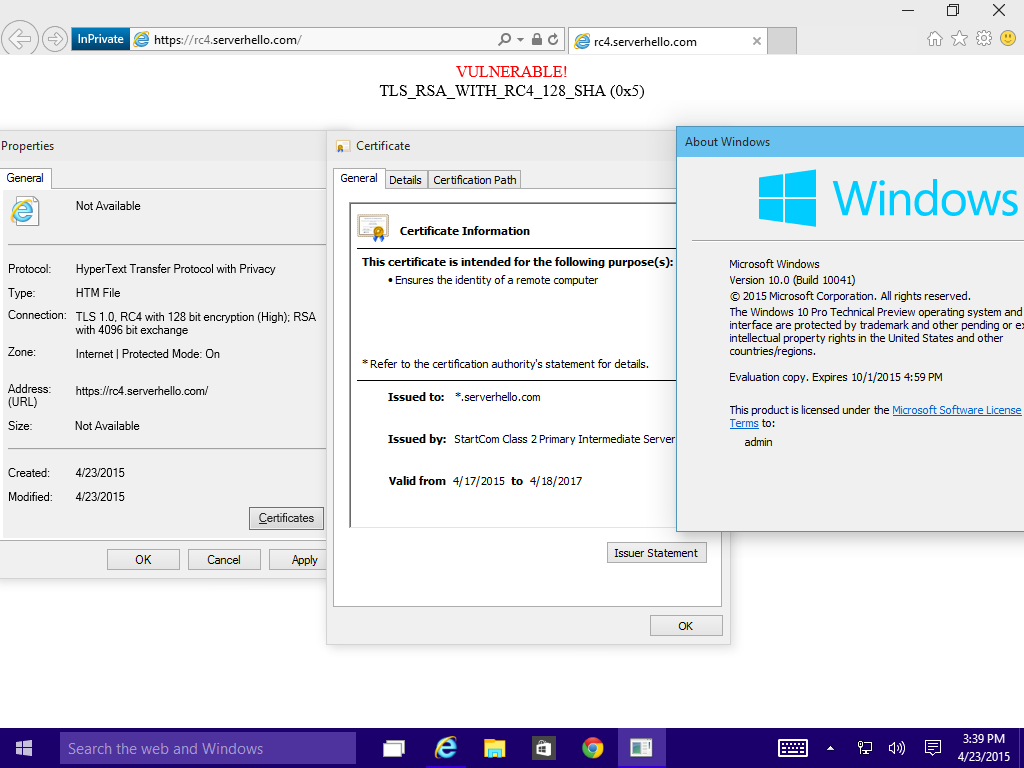Click the browser Back arrow button
1024x768 pixels.
[19, 39]
